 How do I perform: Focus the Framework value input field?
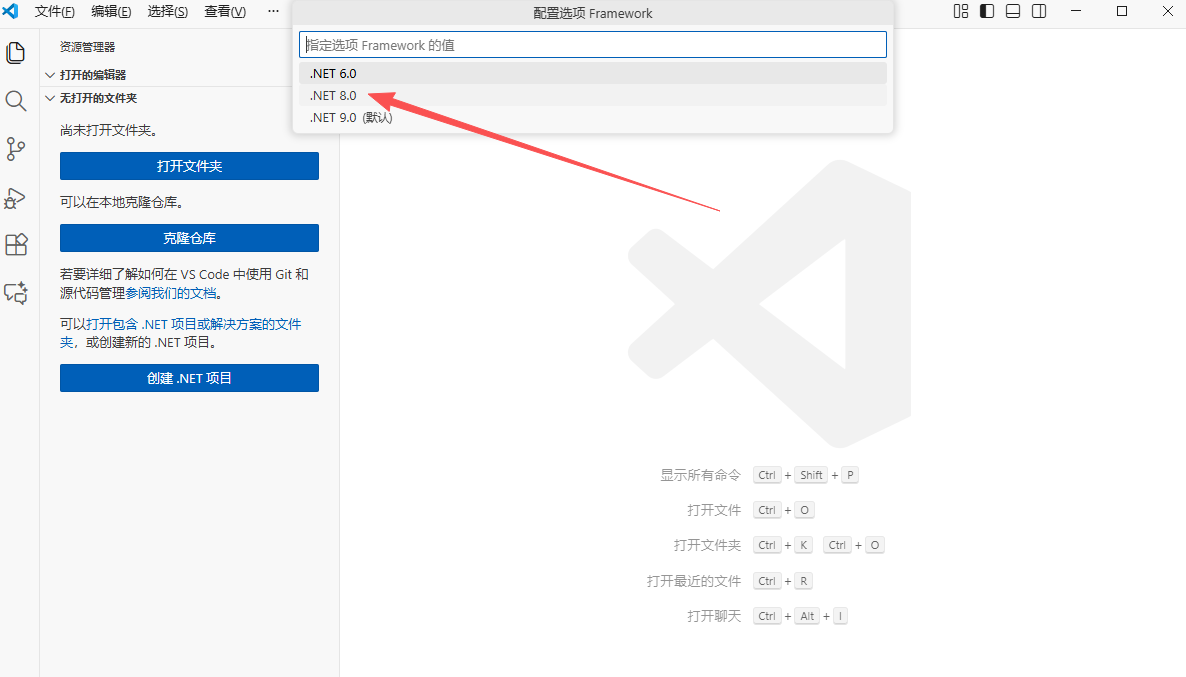point(593,45)
